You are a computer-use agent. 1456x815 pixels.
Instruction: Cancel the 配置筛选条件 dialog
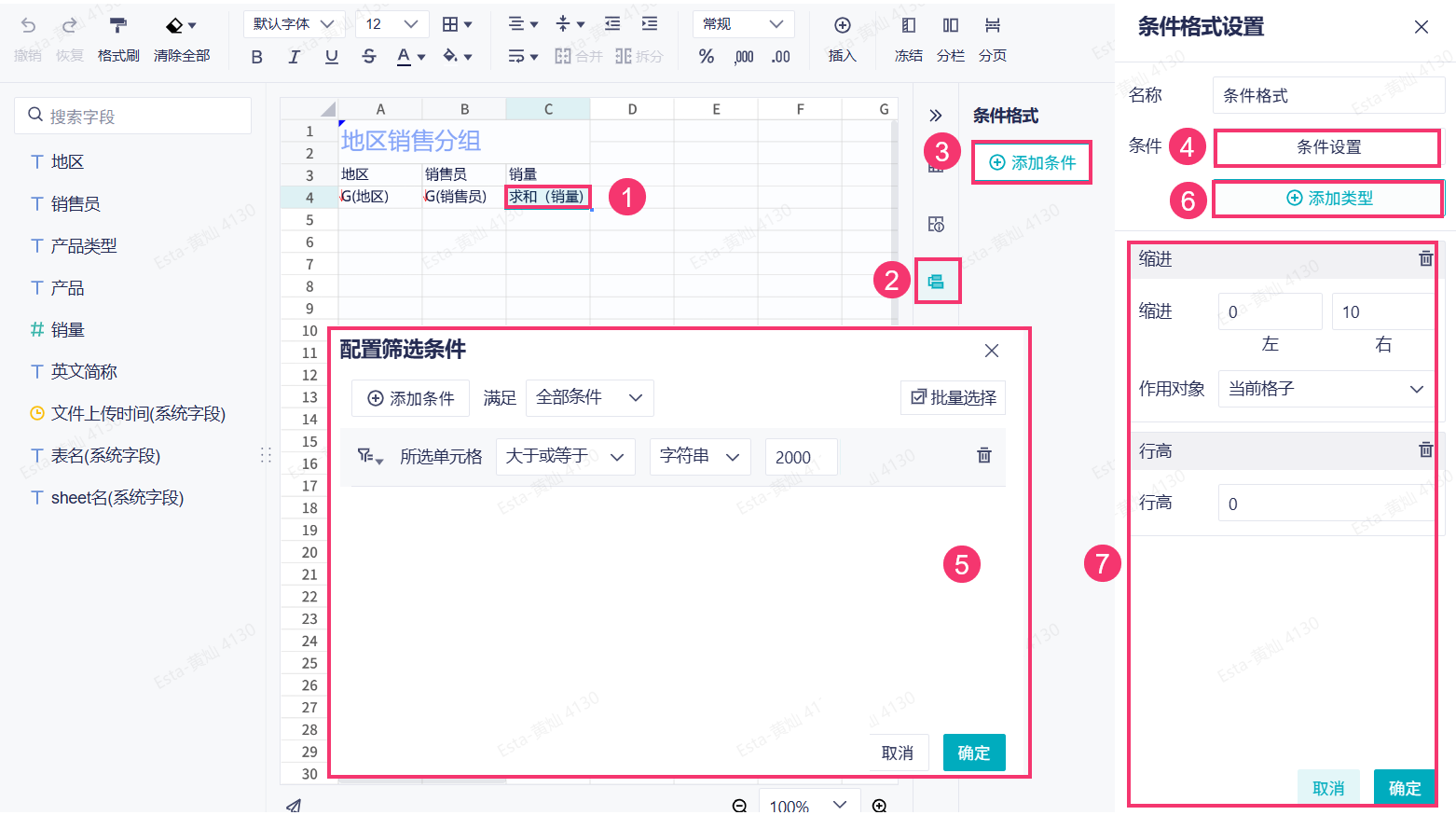click(898, 753)
